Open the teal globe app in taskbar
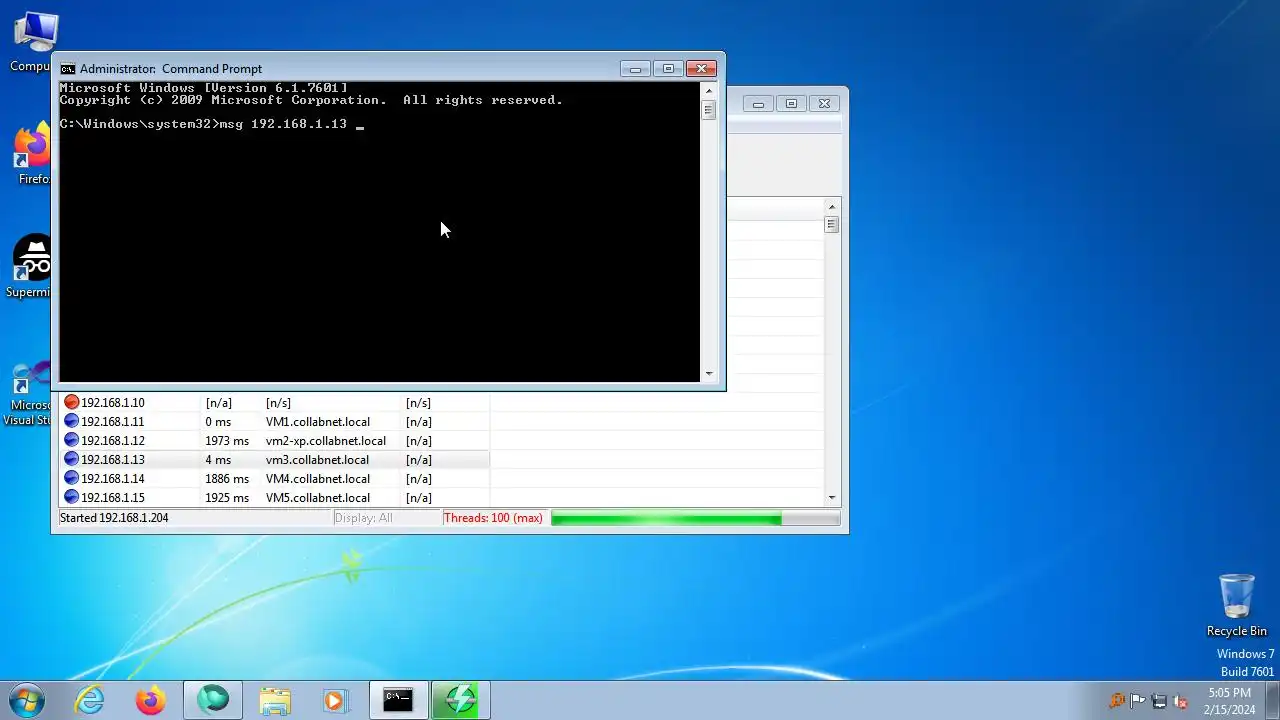This screenshot has height=720, width=1280. pos(212,700)
